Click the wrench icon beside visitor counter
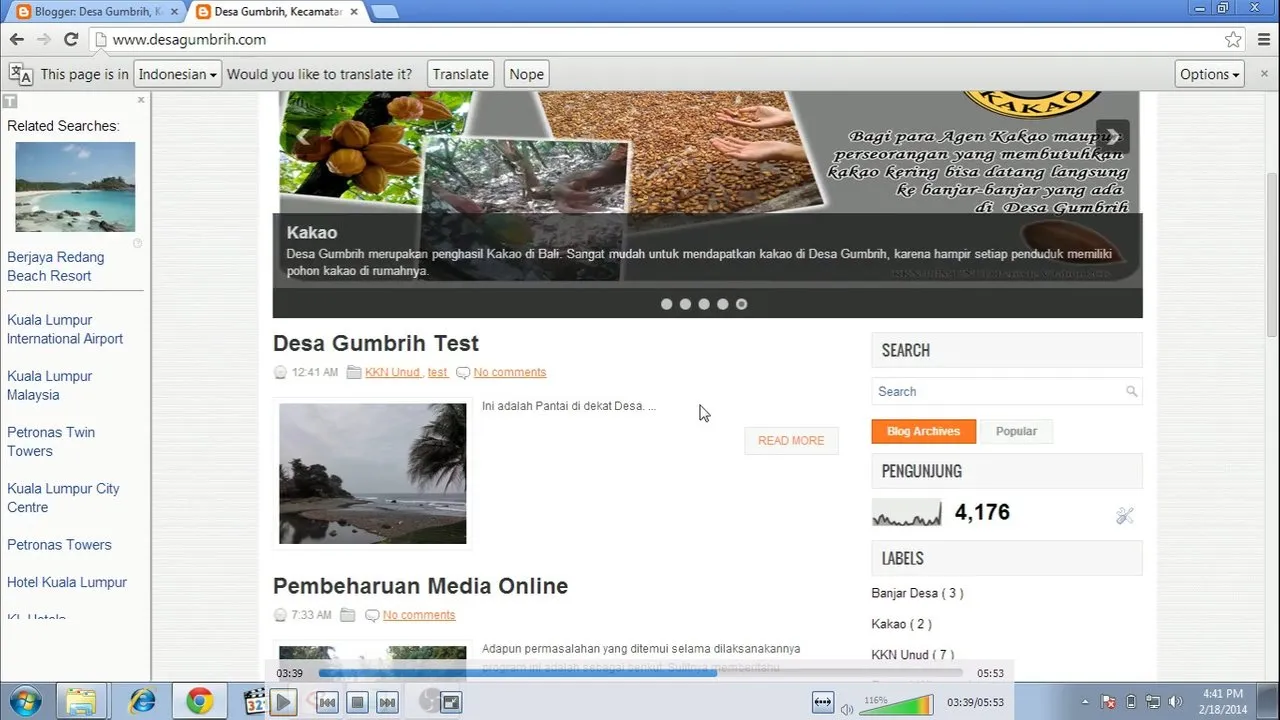Image resolution: width=1280 pixels, height=720 pixels. (1125, 516)
